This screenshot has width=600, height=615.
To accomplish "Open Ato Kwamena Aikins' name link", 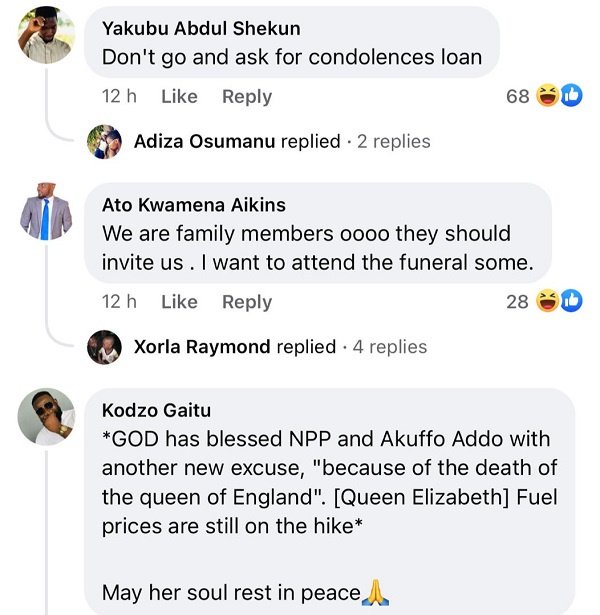I will point(194,205).
